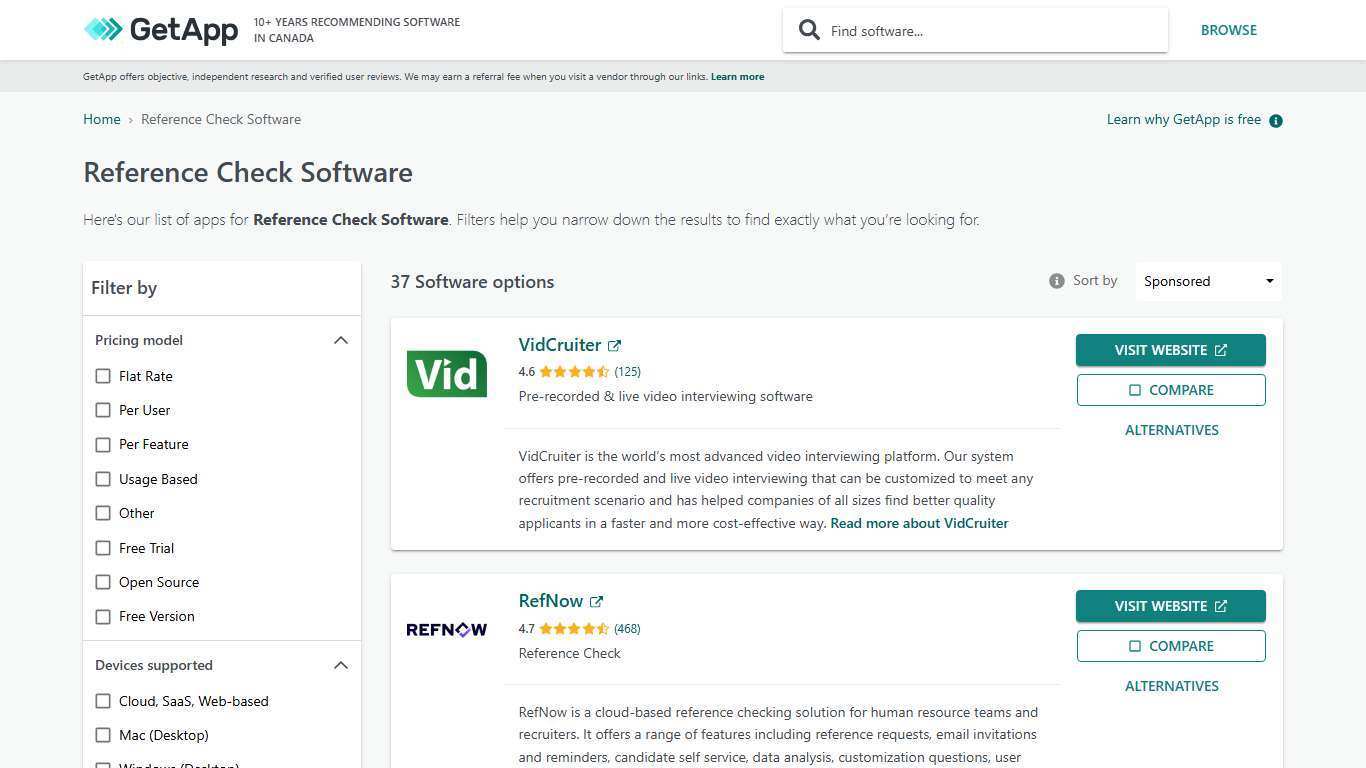Collapse the Pricing model filter section
This screenshot has height=768, width=1366.
point(341,340)
